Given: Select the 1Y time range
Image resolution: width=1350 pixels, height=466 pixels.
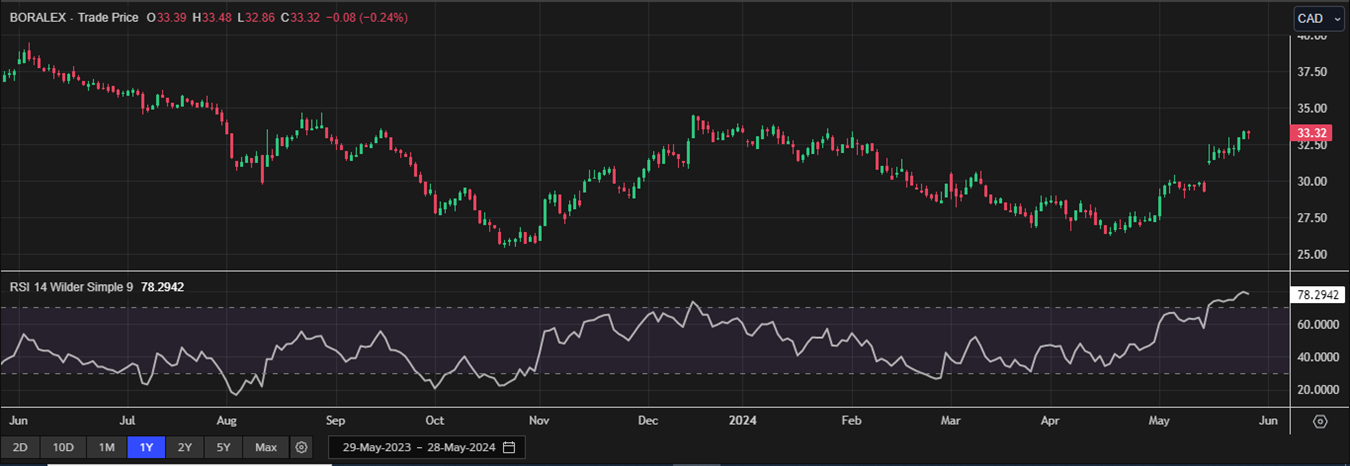Looking at the screenshot, I should tap(146, 447).
